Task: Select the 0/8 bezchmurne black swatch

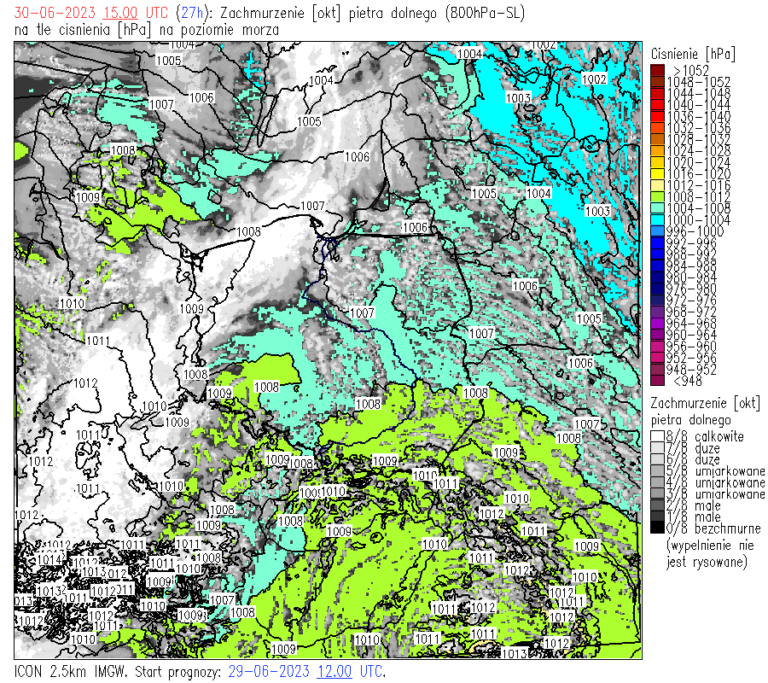Action: pyautogui.click(x=655, y=528)
